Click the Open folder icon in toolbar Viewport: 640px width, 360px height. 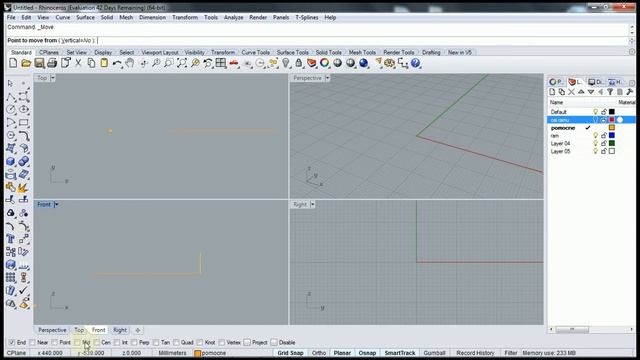(x=26, y=63)
